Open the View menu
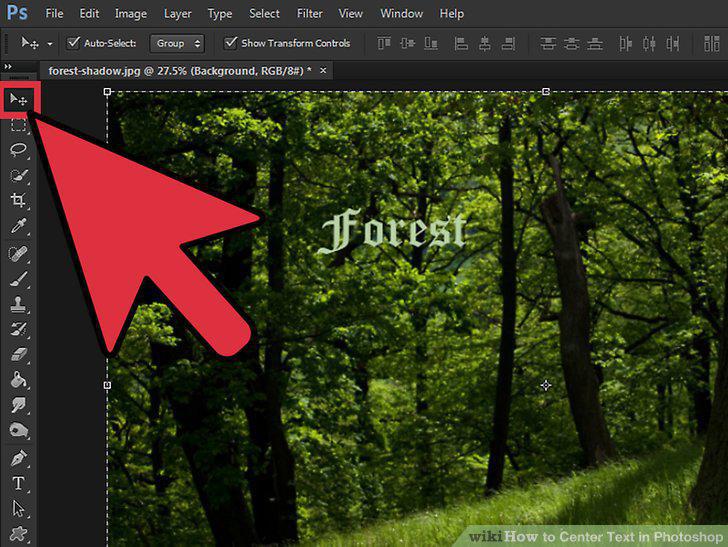 coord(350,13)
